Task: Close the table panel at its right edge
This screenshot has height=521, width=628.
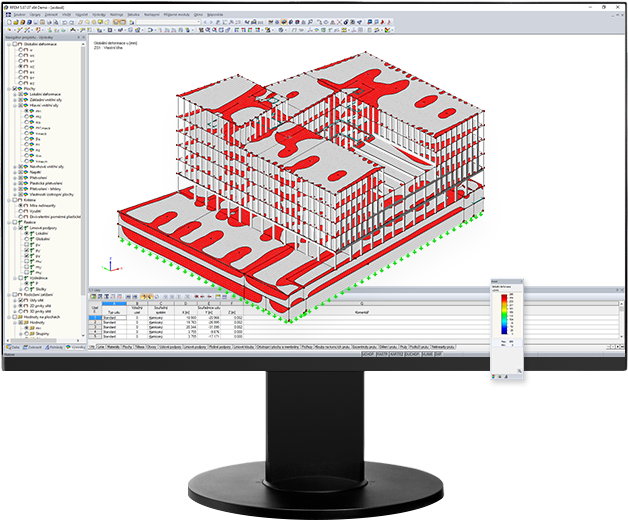Action: click(622, 290)
